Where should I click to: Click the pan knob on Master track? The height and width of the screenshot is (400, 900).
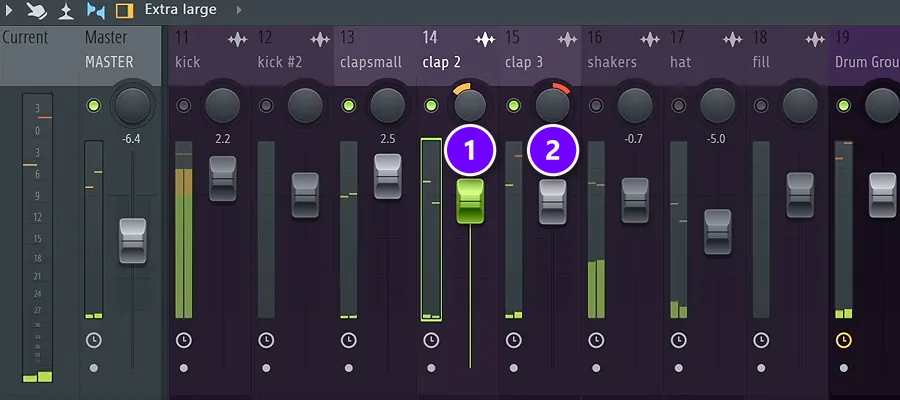pyautogui.click(x=133, y=106)
